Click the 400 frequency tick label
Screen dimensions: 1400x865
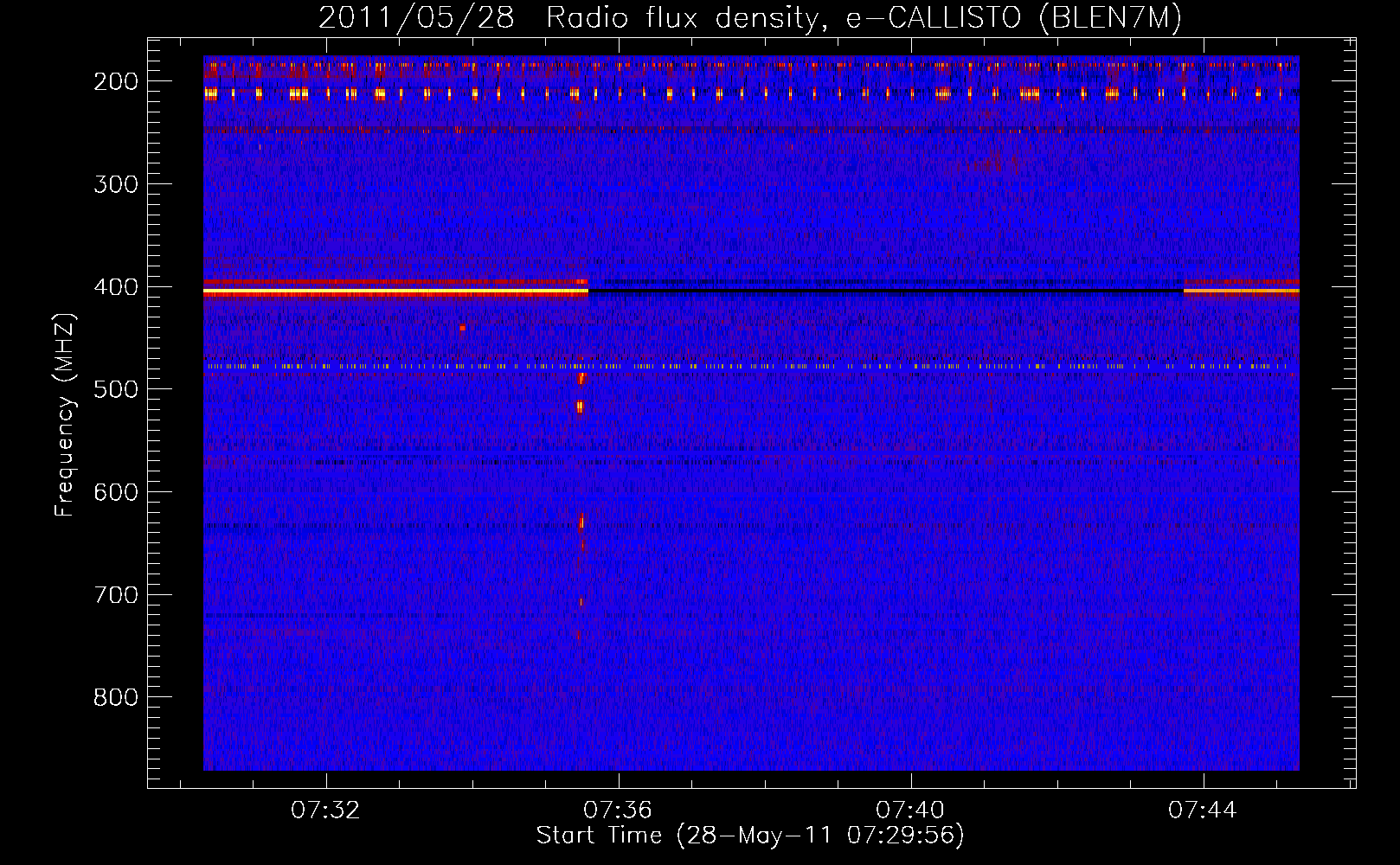click(116, 287)
